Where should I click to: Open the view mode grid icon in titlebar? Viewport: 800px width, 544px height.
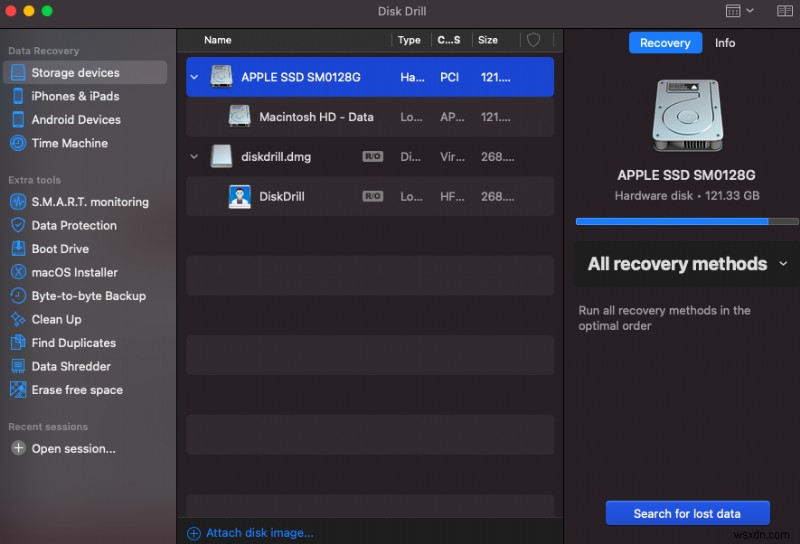pos(733,11)
